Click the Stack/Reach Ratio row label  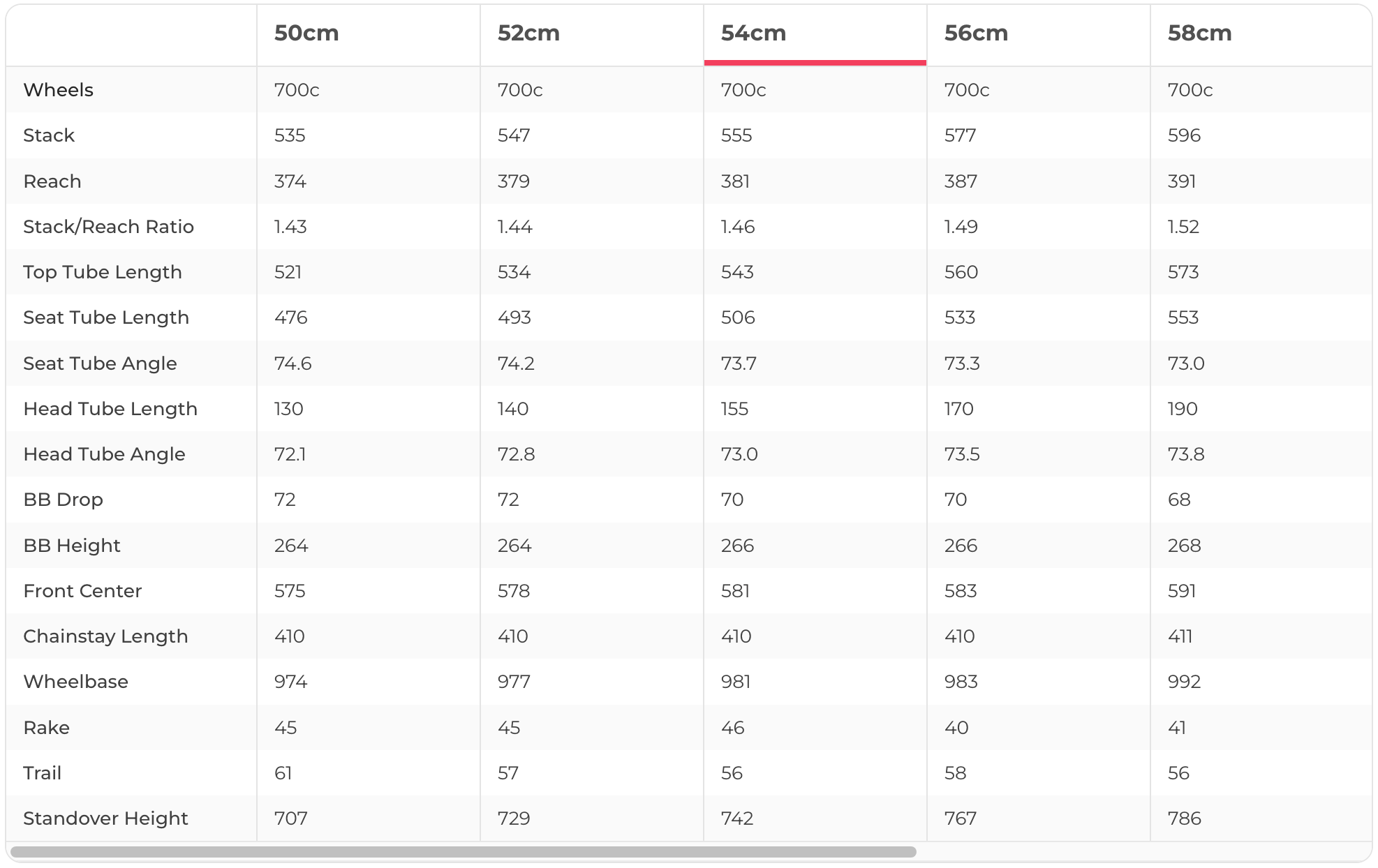pyautogui.click(x=108, y=227)
